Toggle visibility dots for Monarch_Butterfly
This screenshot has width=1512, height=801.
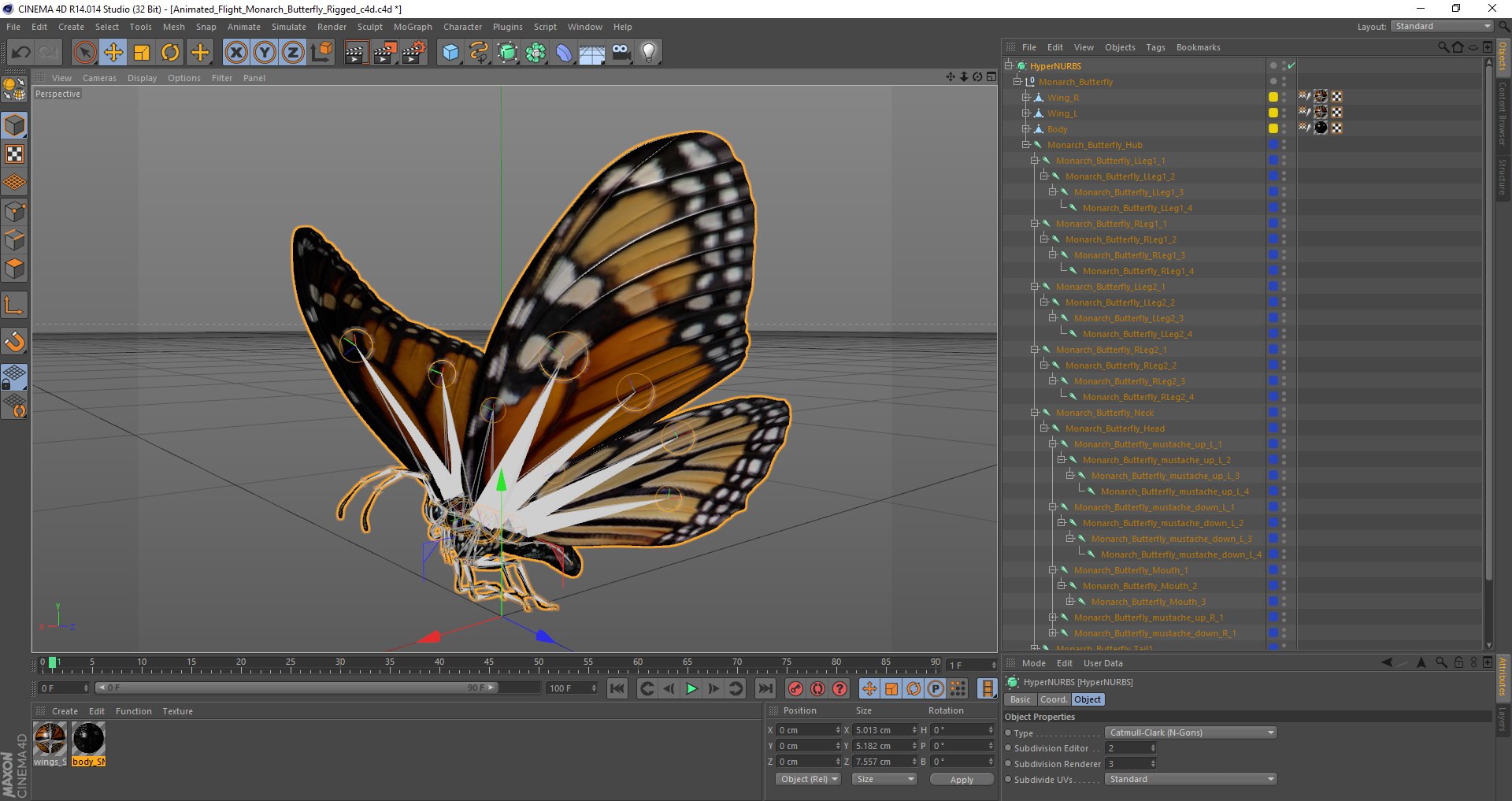tap(1284, 81)
